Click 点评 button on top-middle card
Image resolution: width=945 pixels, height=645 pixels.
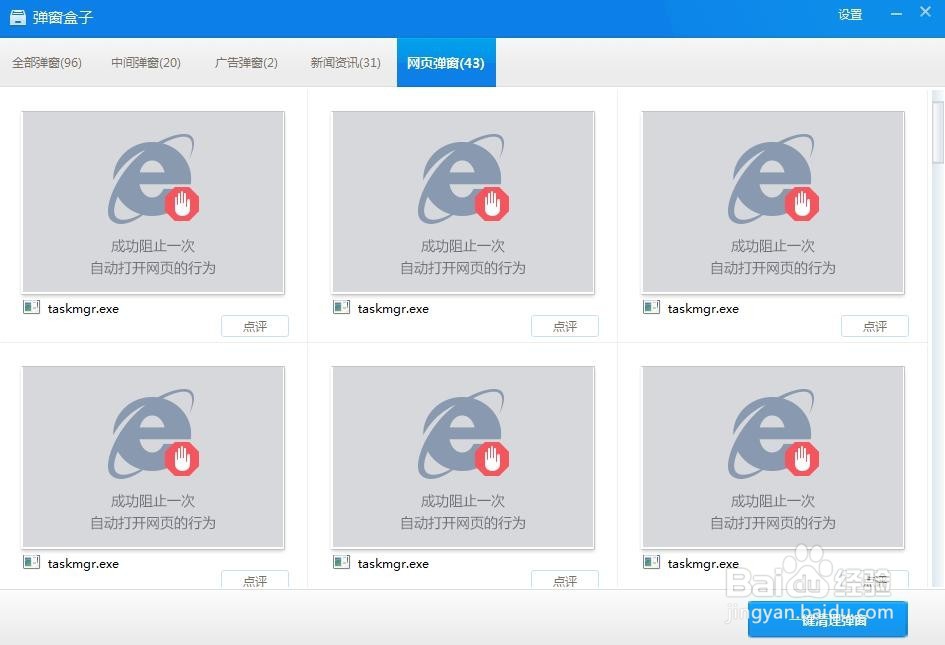(565, 326)
